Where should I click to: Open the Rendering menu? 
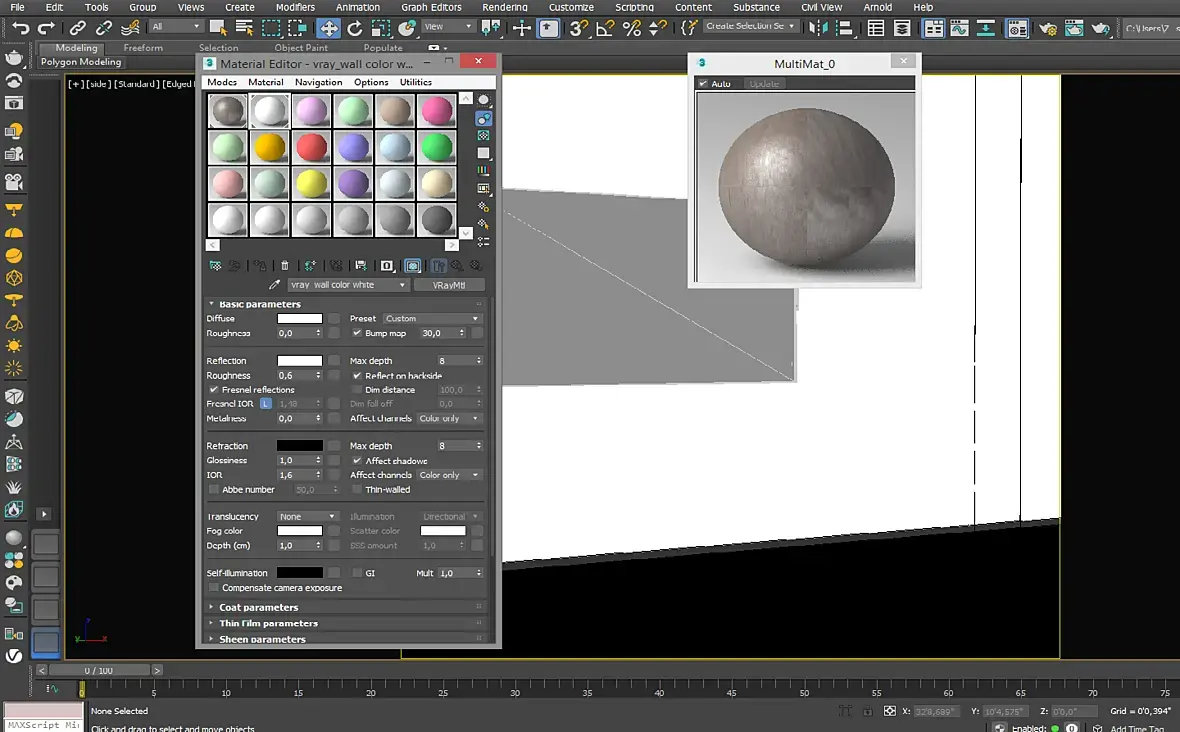505,7
